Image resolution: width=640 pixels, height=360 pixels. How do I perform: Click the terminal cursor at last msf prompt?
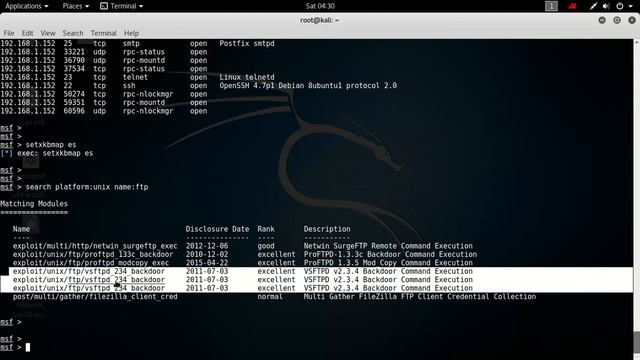point(28,347)
